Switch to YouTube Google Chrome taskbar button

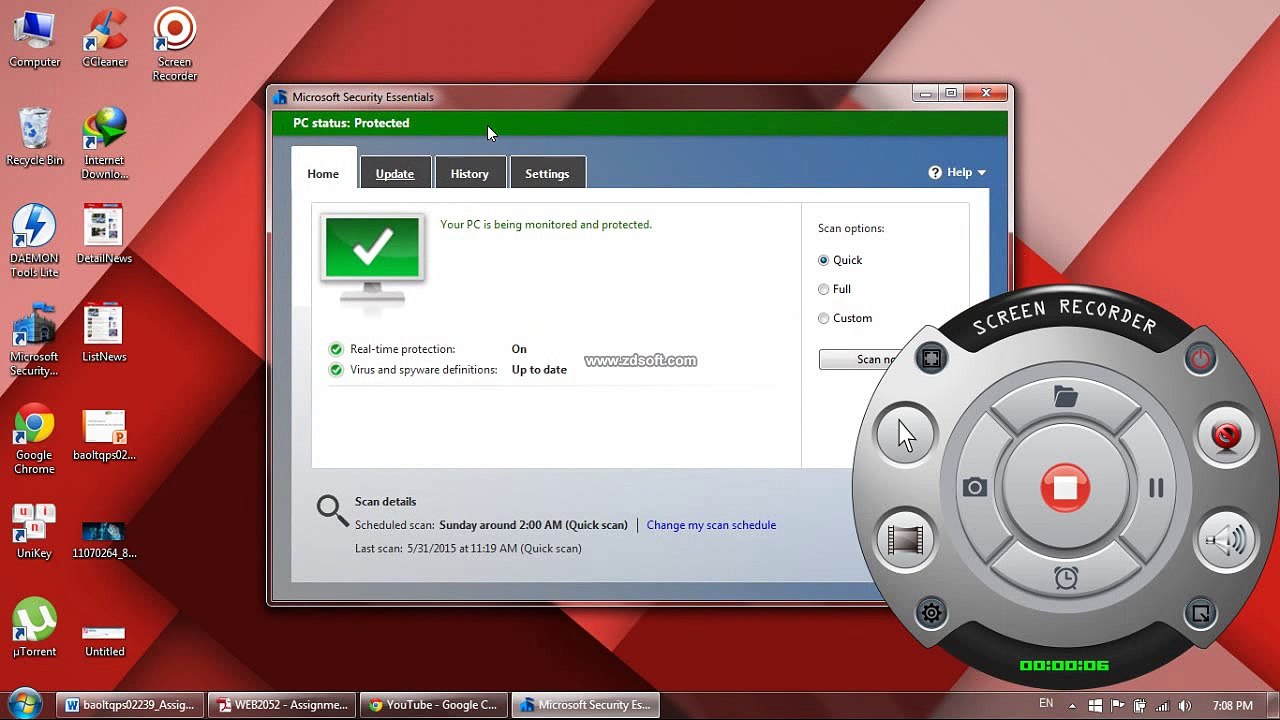pos(434,705)
